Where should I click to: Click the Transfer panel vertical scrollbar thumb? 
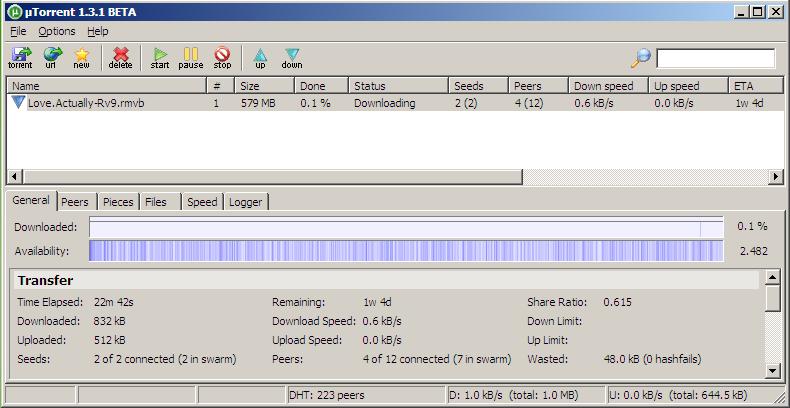773,299
